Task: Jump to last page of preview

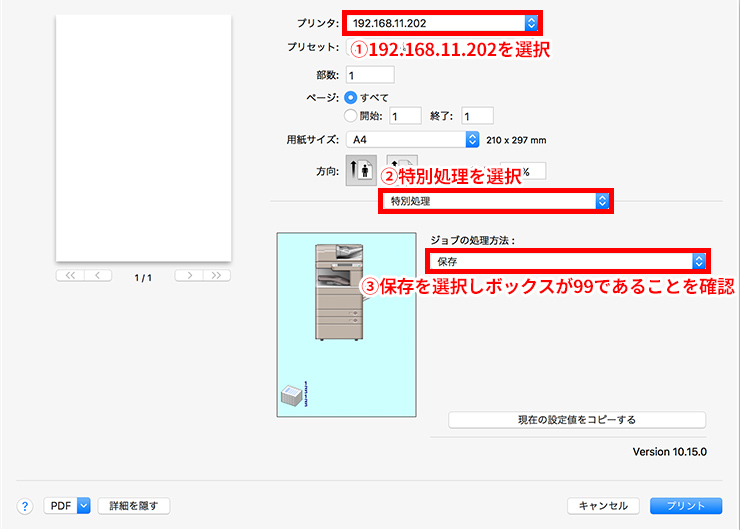Action: (x=217, y=275)
